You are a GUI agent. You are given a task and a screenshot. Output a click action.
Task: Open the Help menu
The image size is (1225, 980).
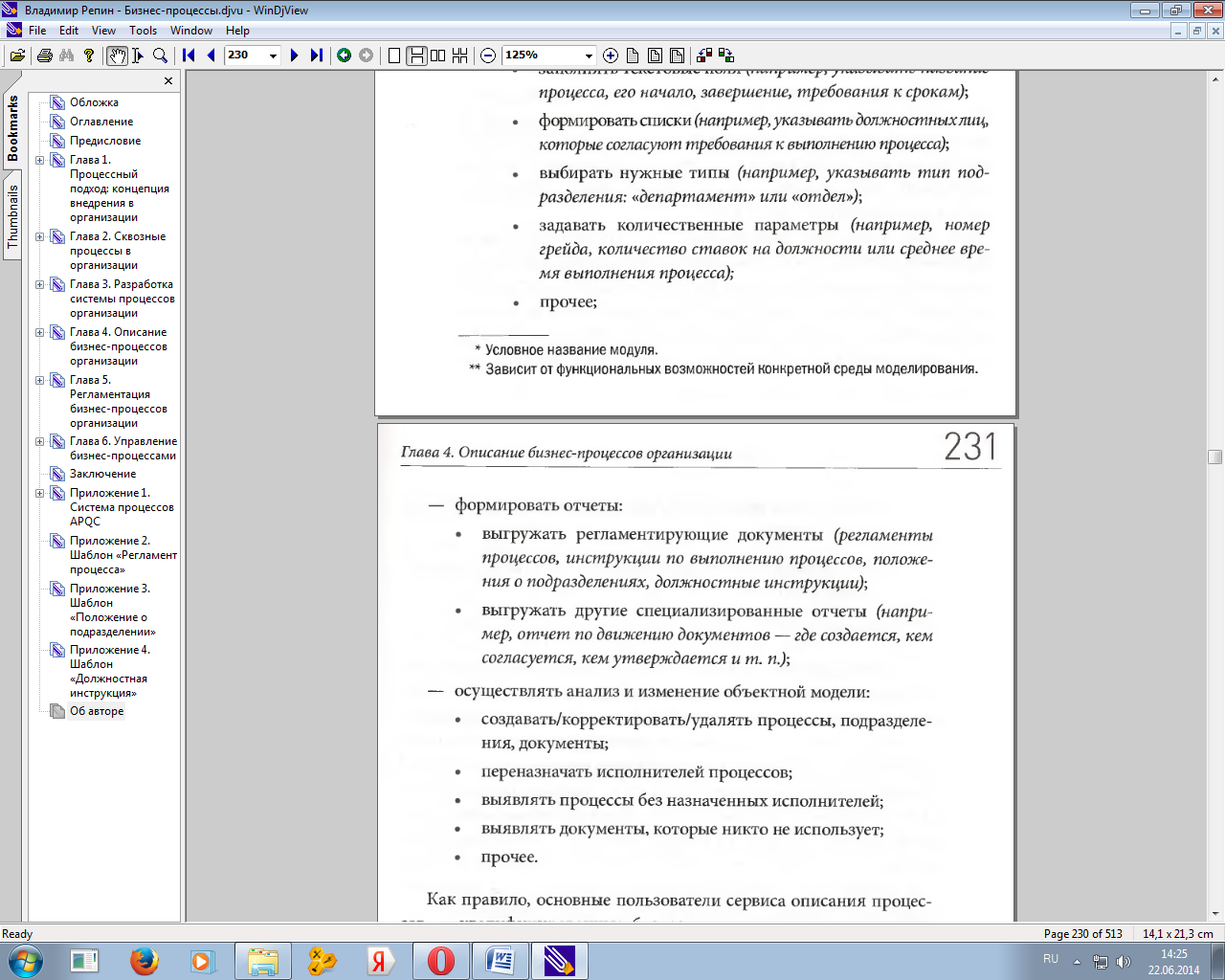(x=237, y=31)
